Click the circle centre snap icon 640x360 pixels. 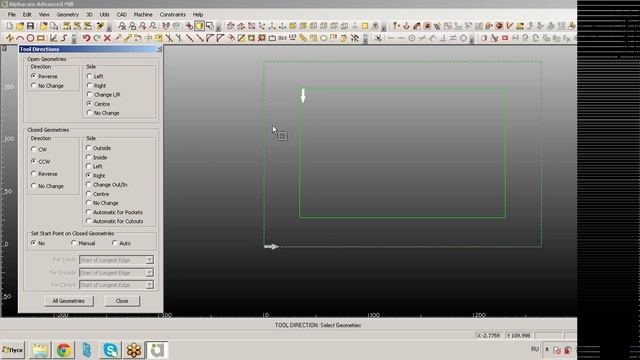click(412, 38)
